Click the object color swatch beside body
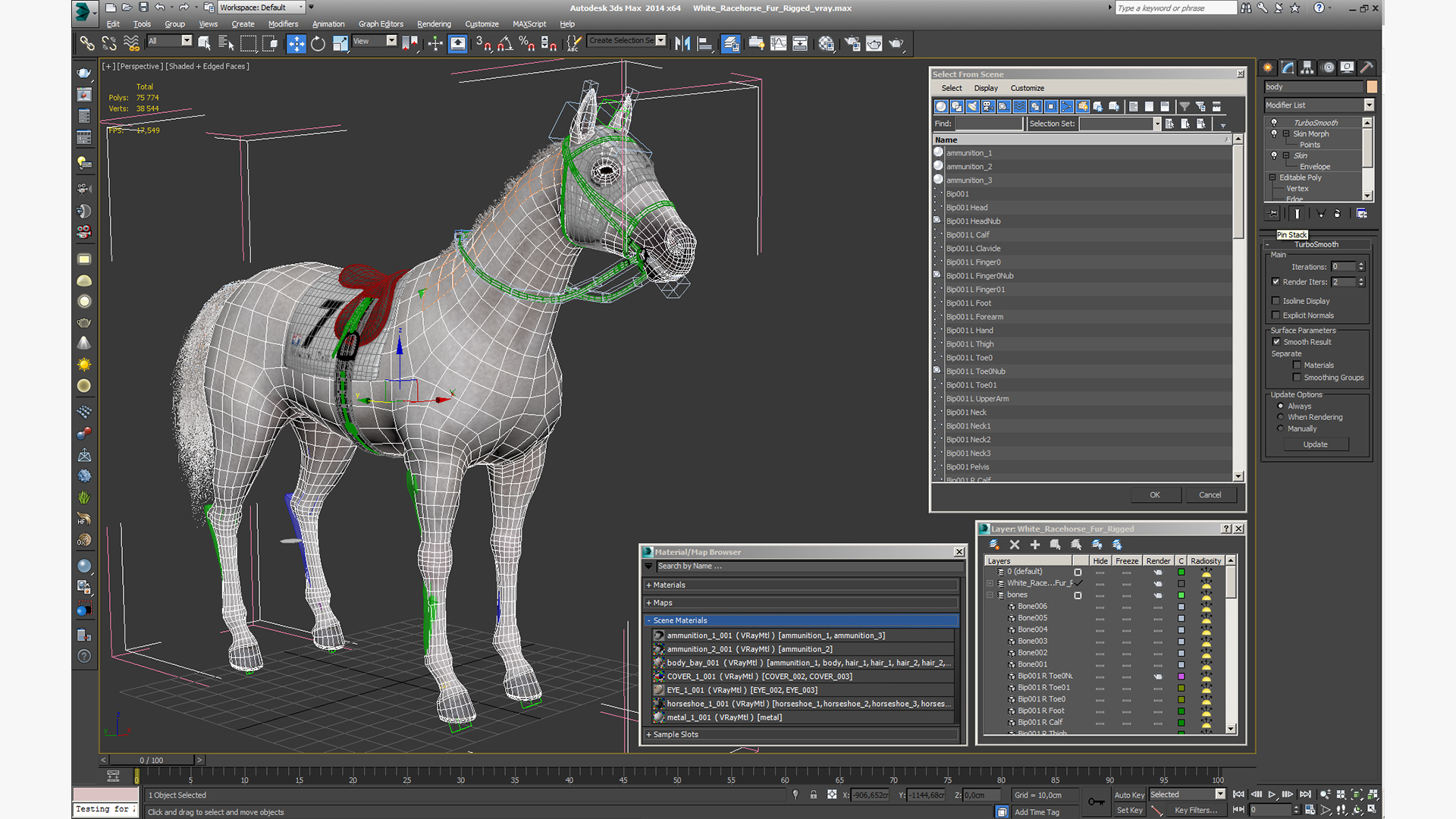This screenshot has height=819, width=1456. 1371,86
